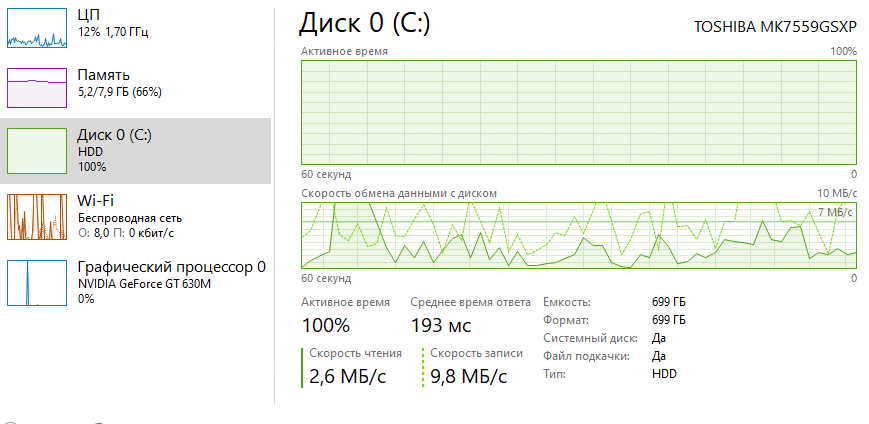This screenshot has height=424, width=869.
Task: Click the Диск 0 (C:) main heading
Action: coord(365,23)
